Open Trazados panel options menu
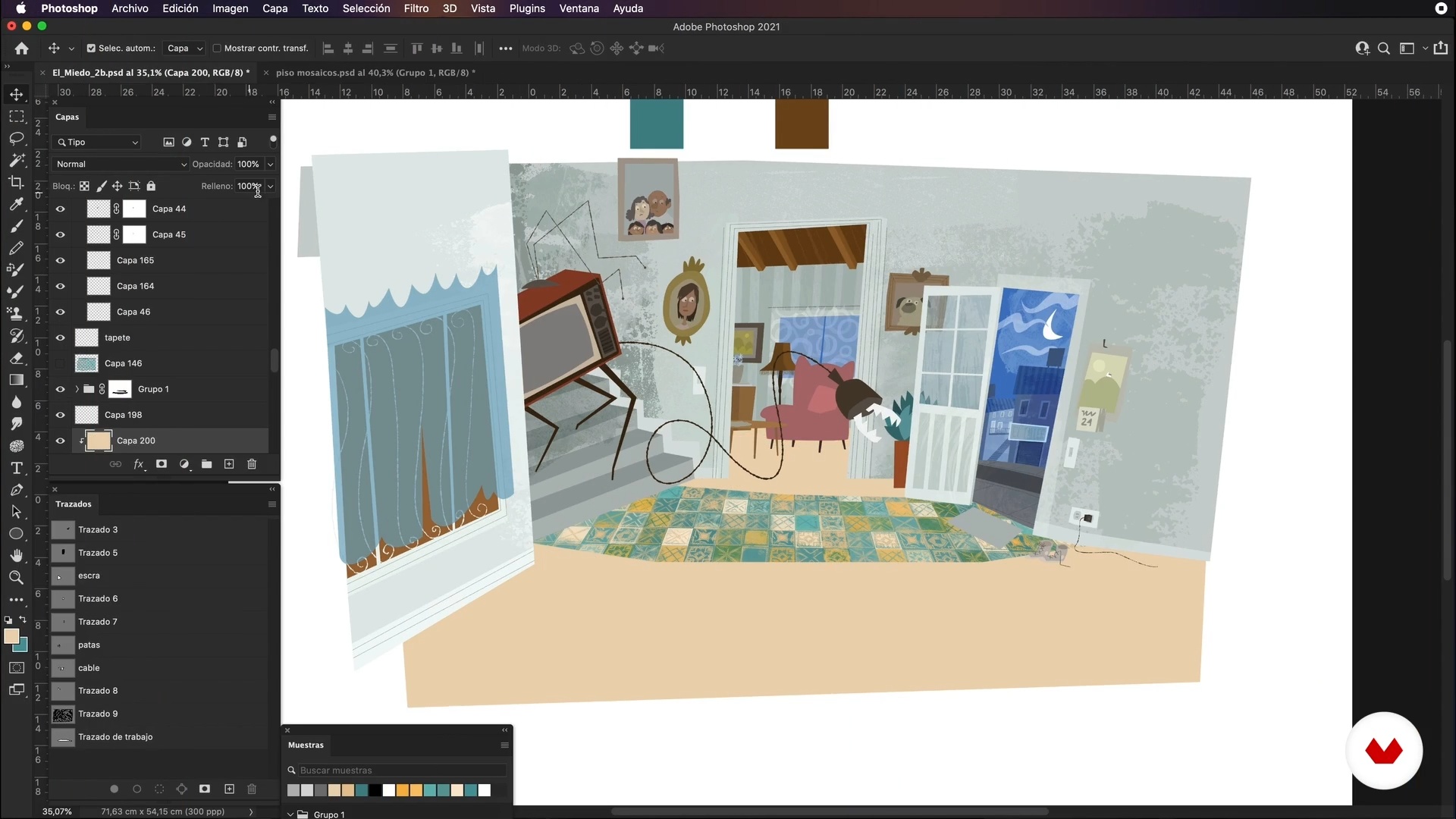Image resolution: width=1456 pixels, height=819 pixels. [272, 504]
